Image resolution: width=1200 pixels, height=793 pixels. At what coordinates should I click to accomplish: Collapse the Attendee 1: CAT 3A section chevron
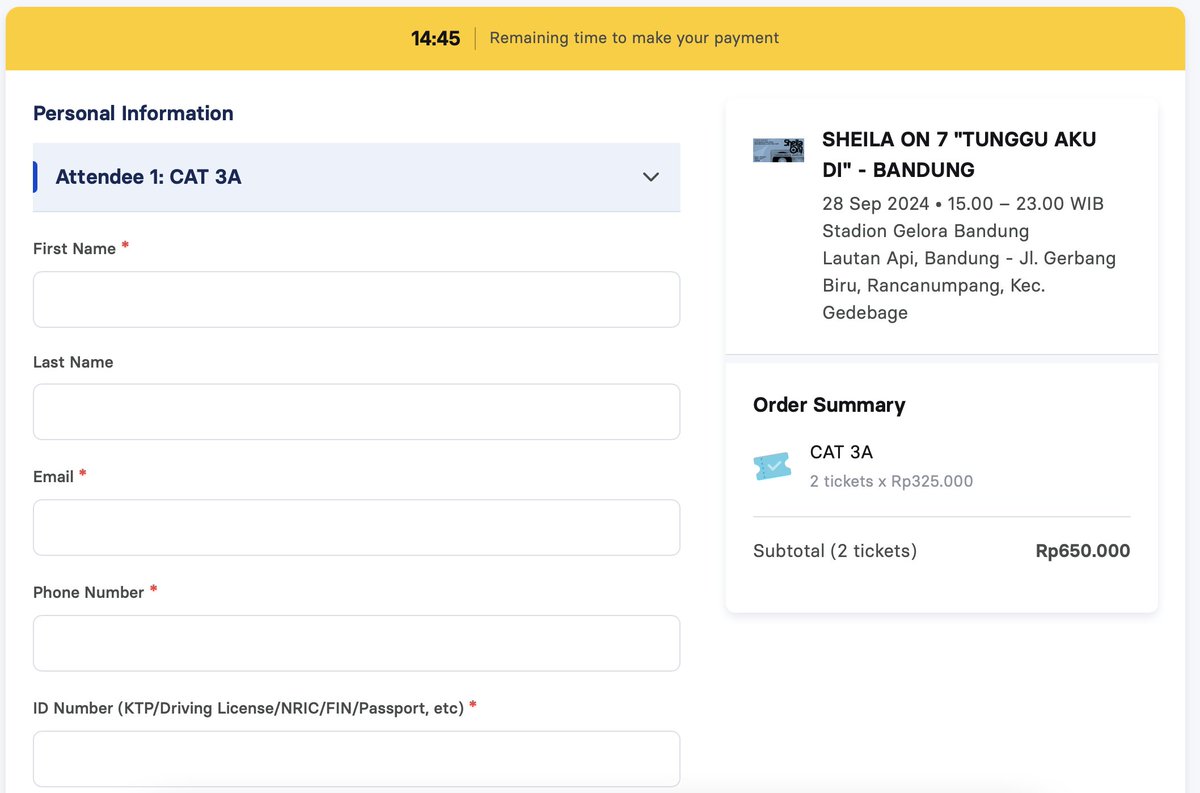[651, 177]
